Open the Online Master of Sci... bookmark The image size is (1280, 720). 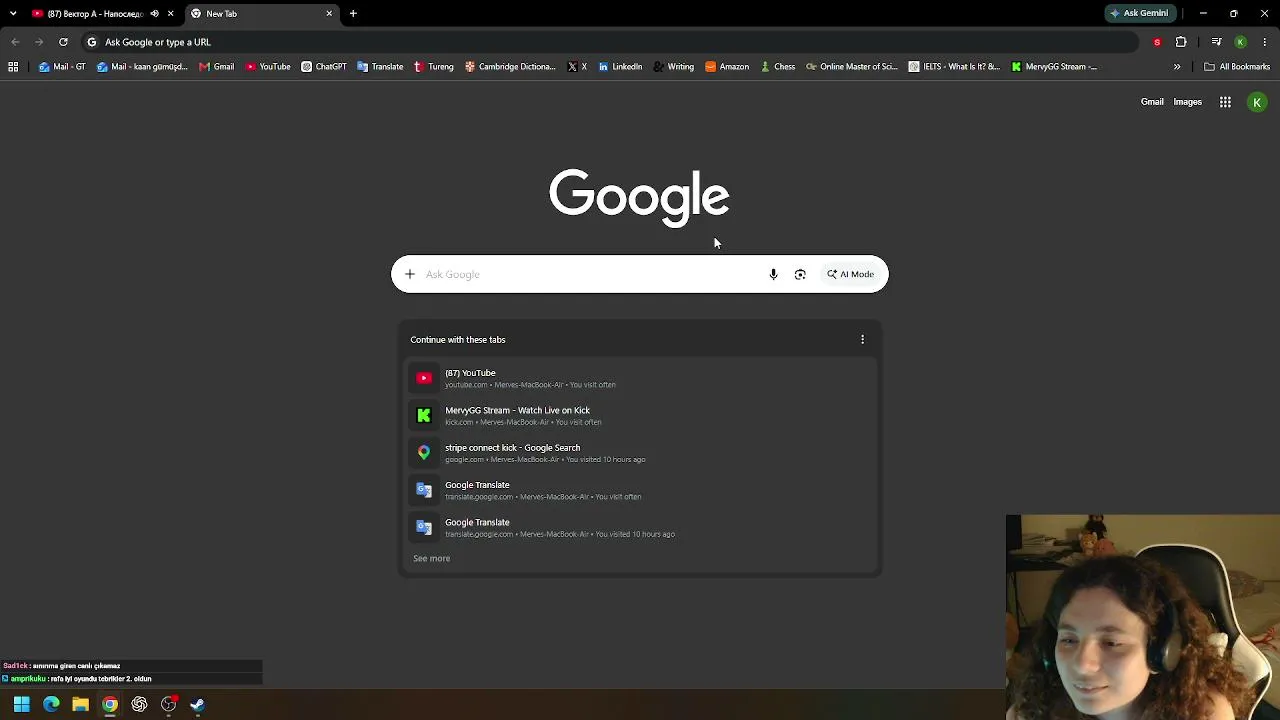(852, 67)
